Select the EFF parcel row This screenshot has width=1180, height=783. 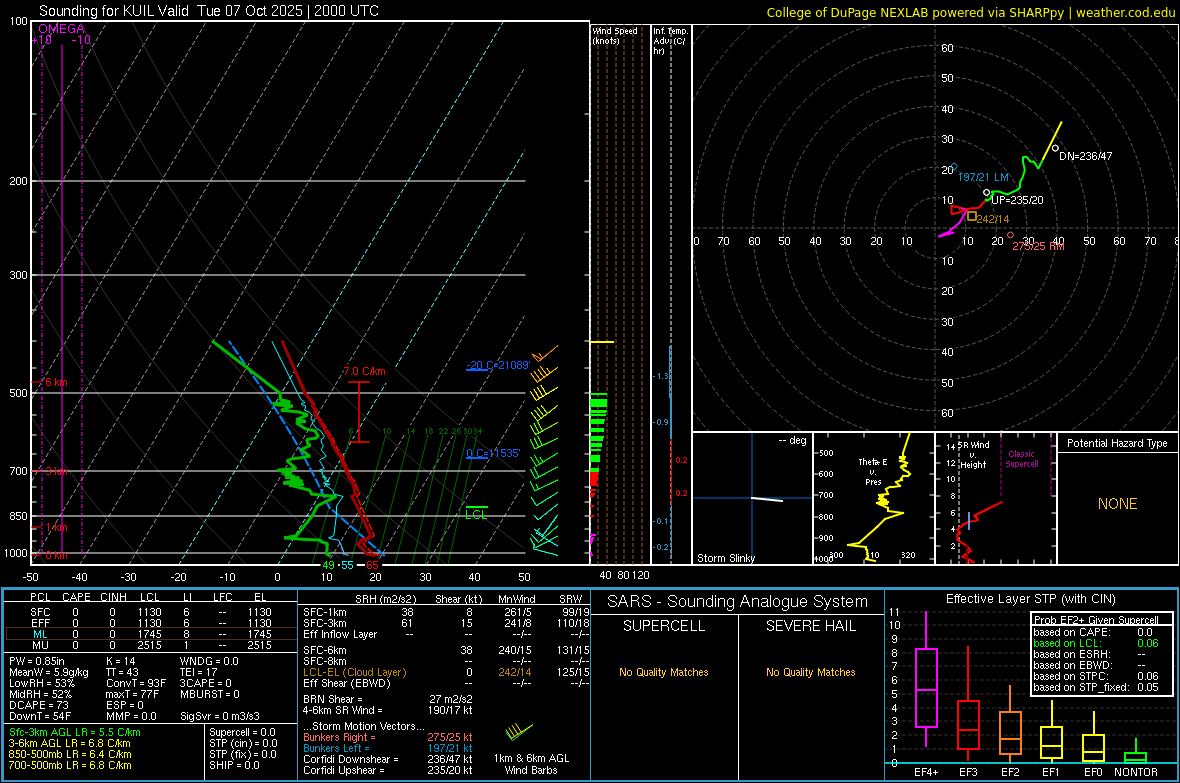click(x=149, y=623)
